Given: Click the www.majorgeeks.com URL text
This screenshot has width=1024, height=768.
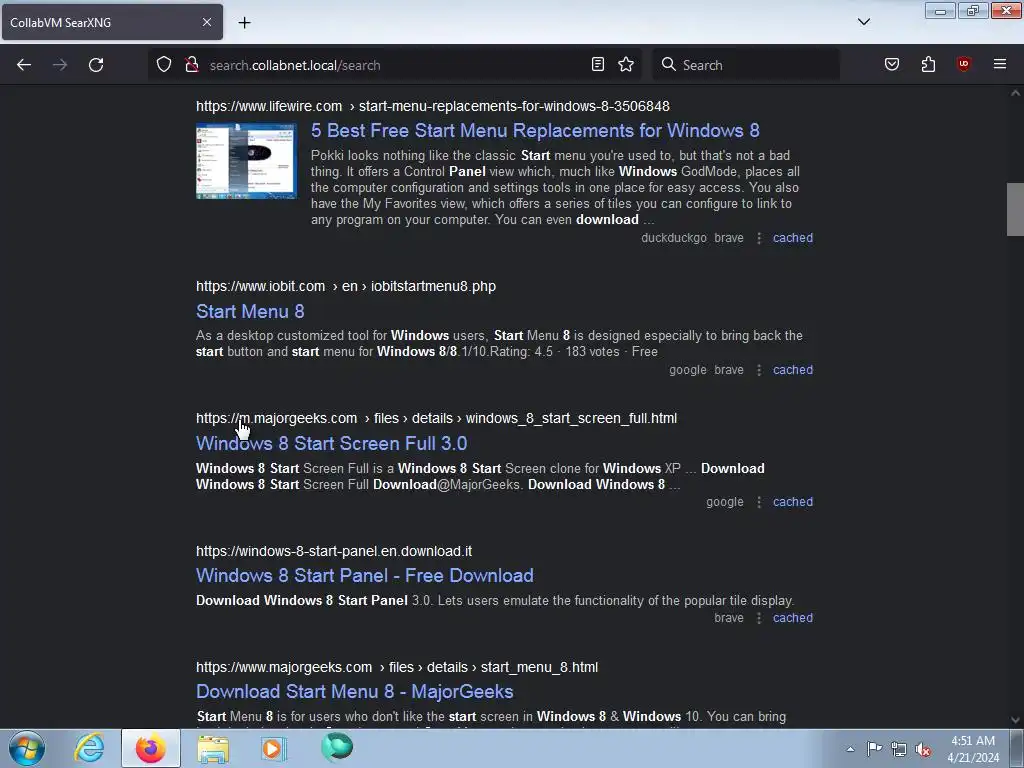Looking at the screenshot, I should [284, 667].
